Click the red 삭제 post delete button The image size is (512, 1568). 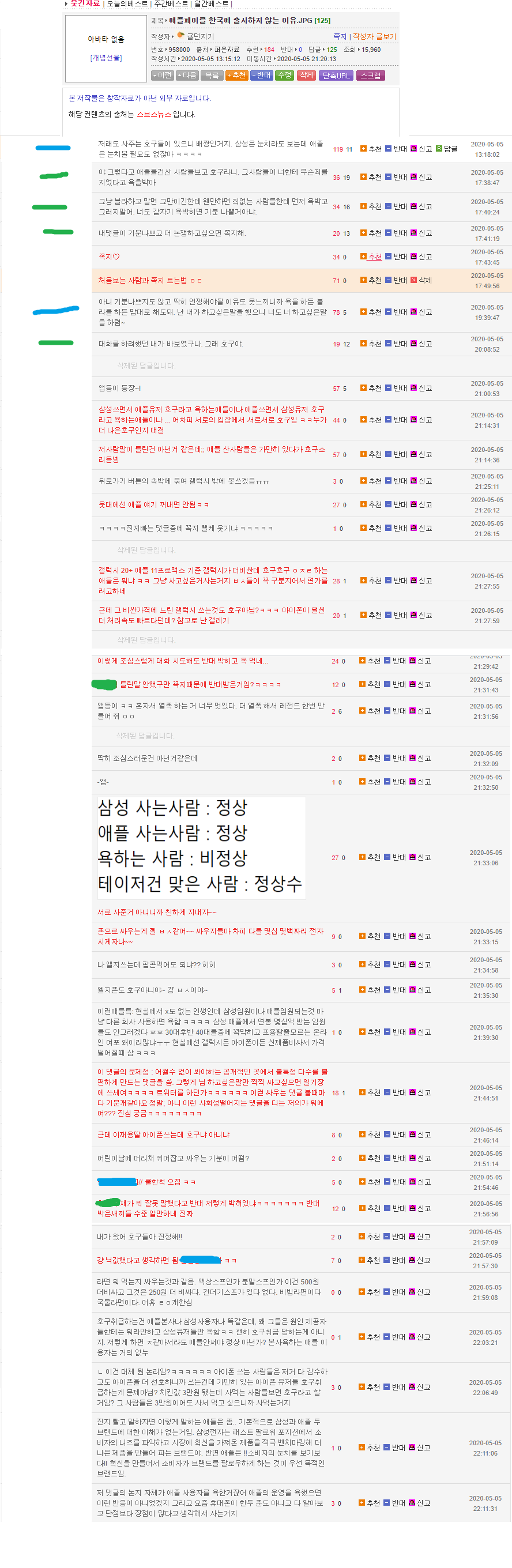(306, 76)
